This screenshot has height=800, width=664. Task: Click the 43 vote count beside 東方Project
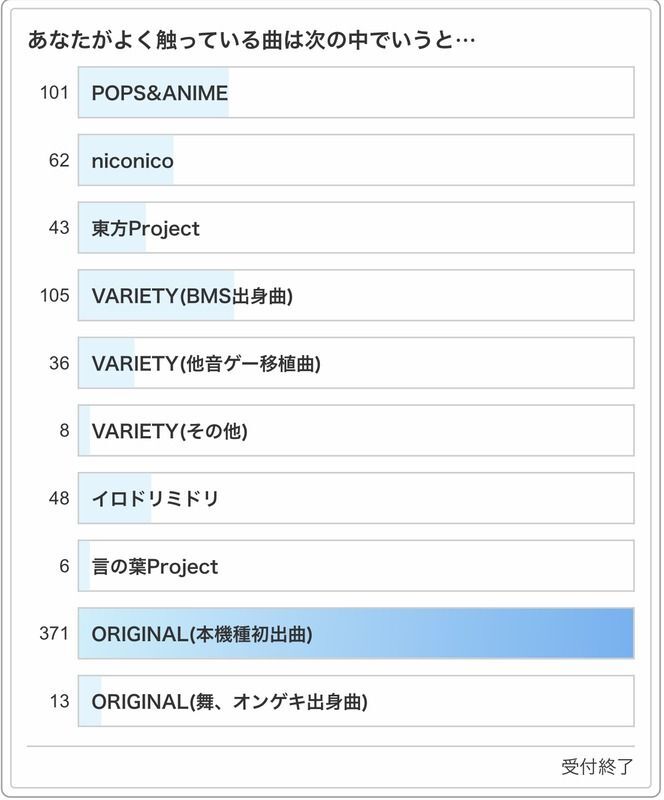(x=59, y=228)
